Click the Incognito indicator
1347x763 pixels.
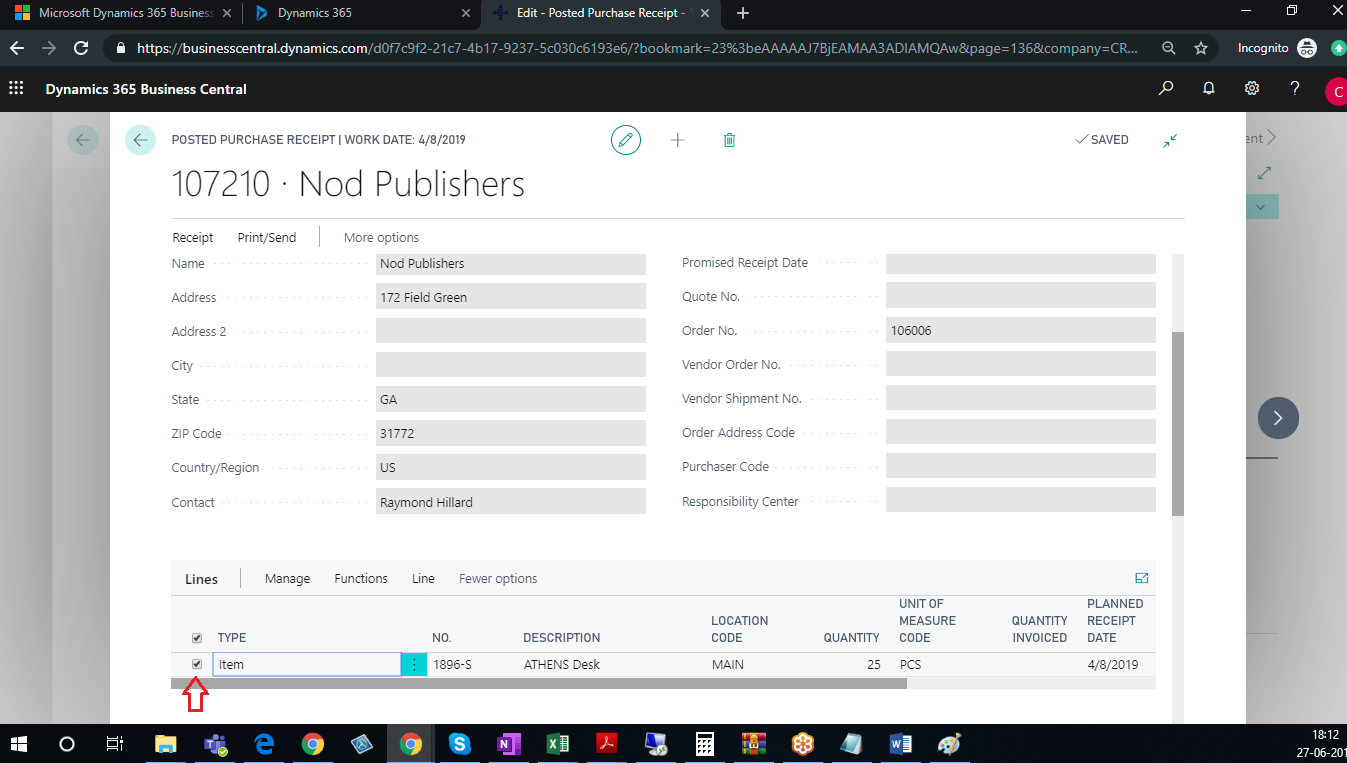click(x=1277, y=48)
